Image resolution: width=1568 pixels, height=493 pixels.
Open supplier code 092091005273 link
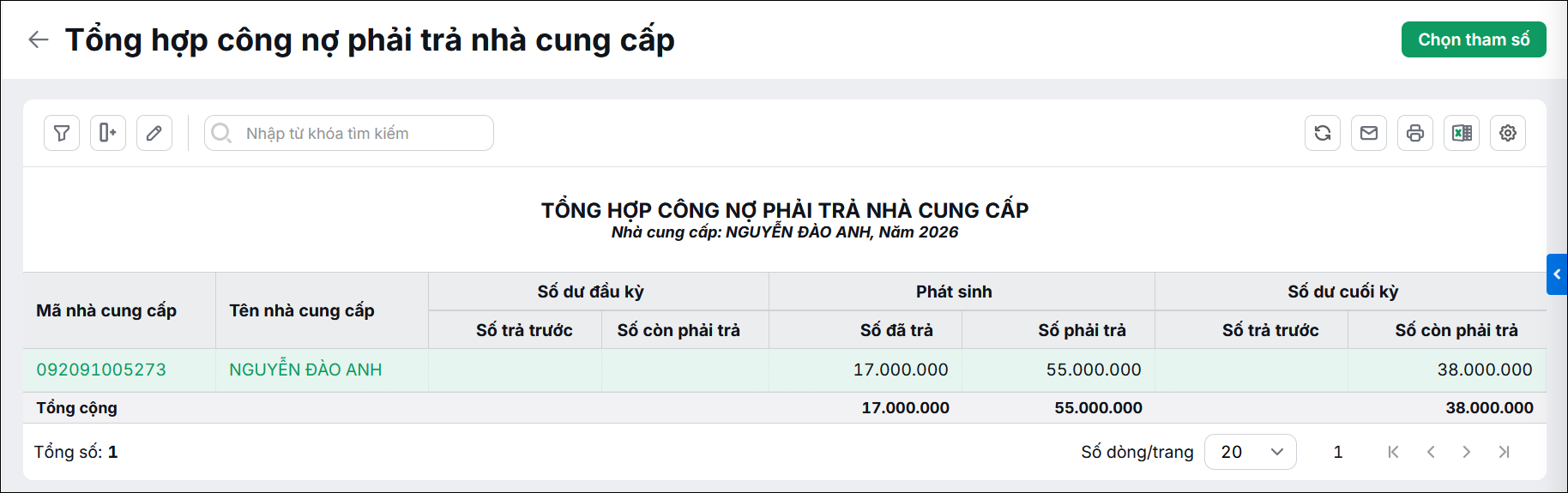(101, 370)
